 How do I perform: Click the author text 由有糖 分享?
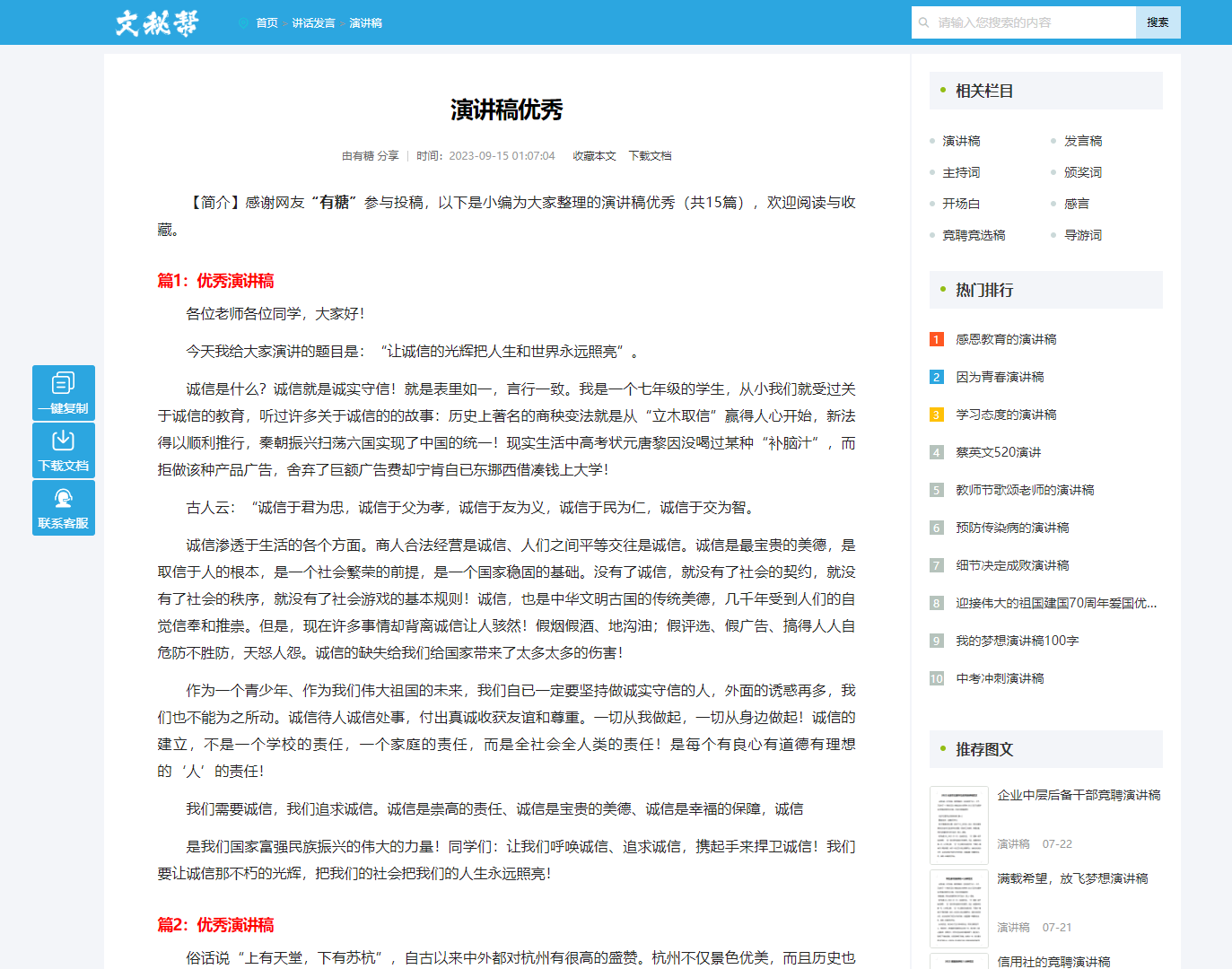tap(371, 156)
